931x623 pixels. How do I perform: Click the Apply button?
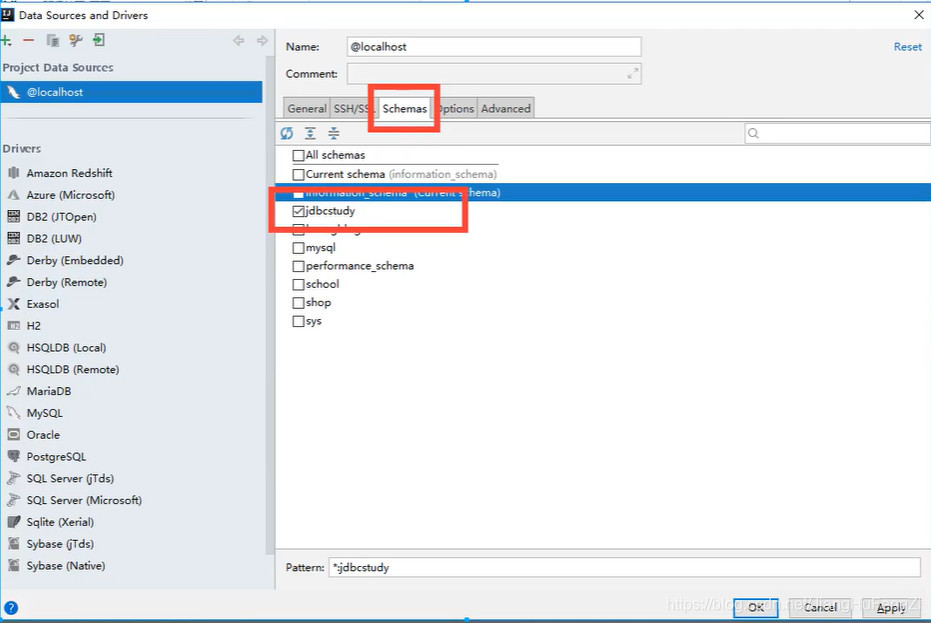coord(891,608)
